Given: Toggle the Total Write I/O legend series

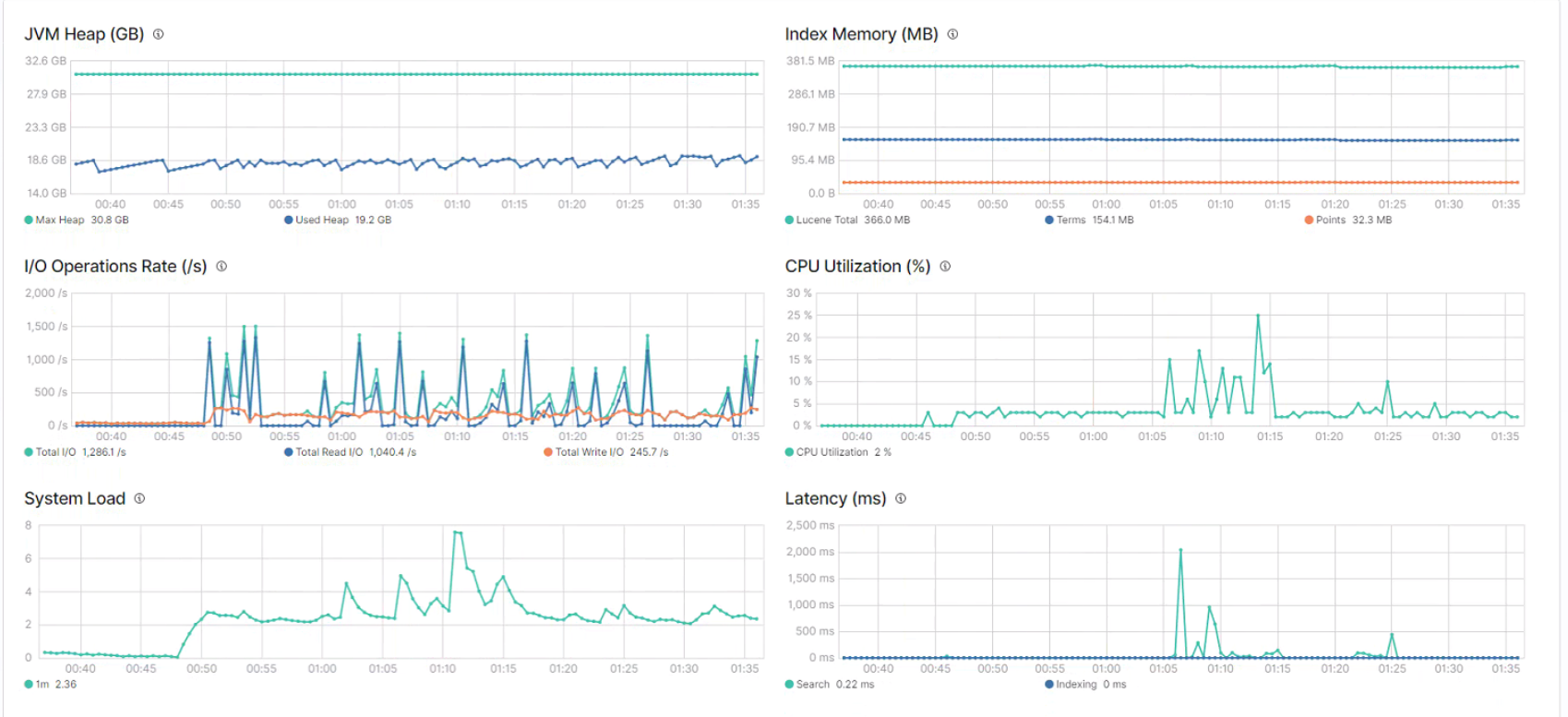Looking at the screenshot, I should (583, 452).
